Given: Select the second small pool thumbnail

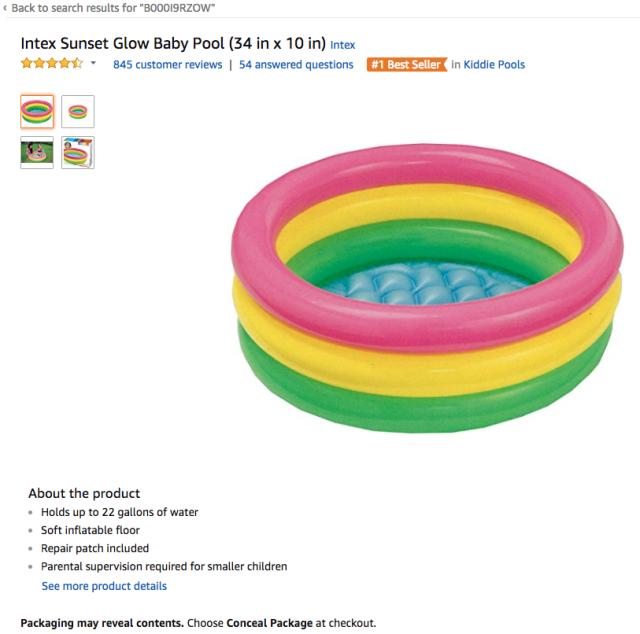Looking at the screenshot, I should [78, 111].
